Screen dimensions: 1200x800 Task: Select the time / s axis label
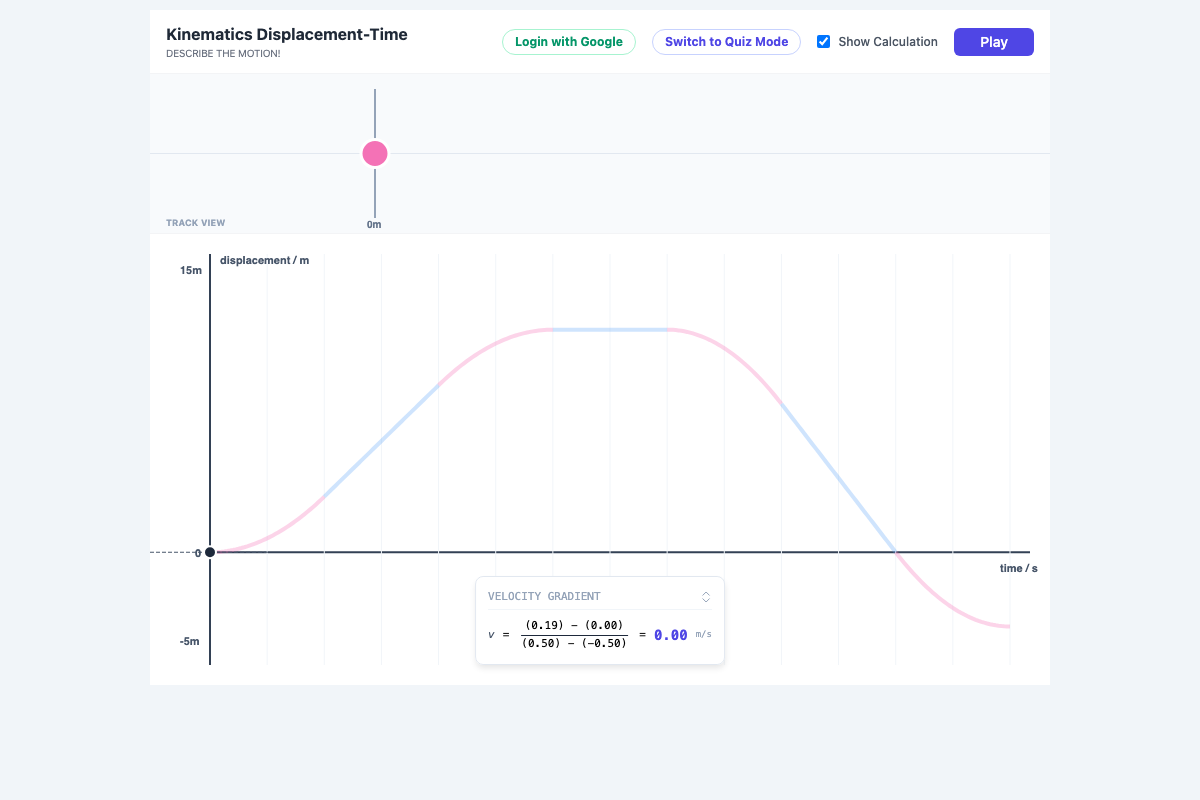[x=1018, y=567]
